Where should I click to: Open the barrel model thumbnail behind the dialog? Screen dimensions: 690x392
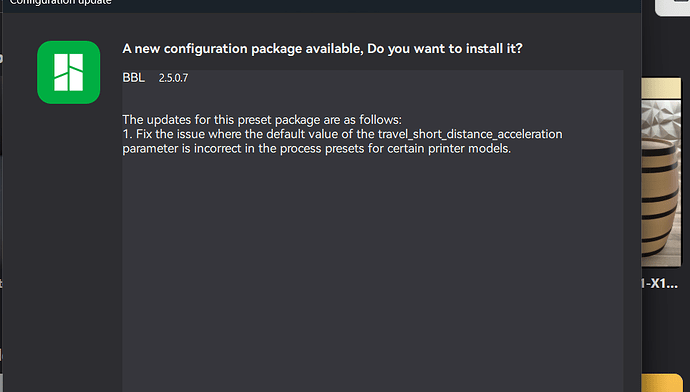tap(661, 183)
